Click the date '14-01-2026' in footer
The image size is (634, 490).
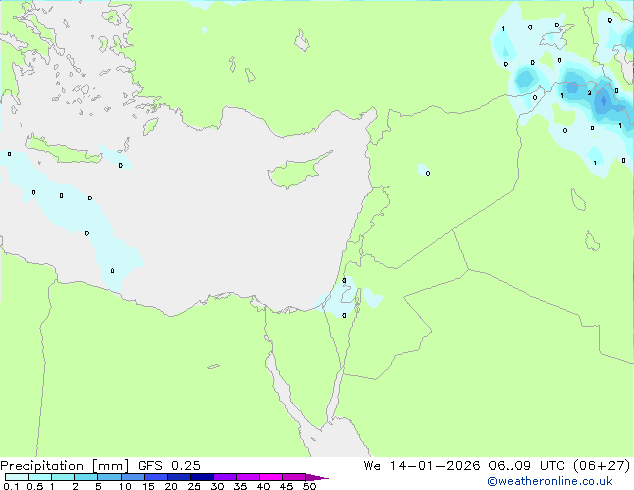pos(435,466)
